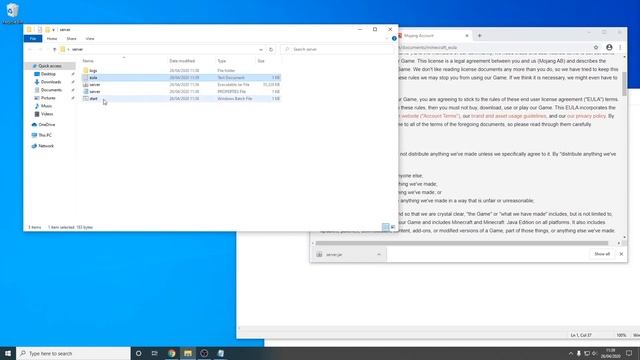Open the Chrome profile avatar
This screenshot has height=360, width=640.
(x=609, y=47)
